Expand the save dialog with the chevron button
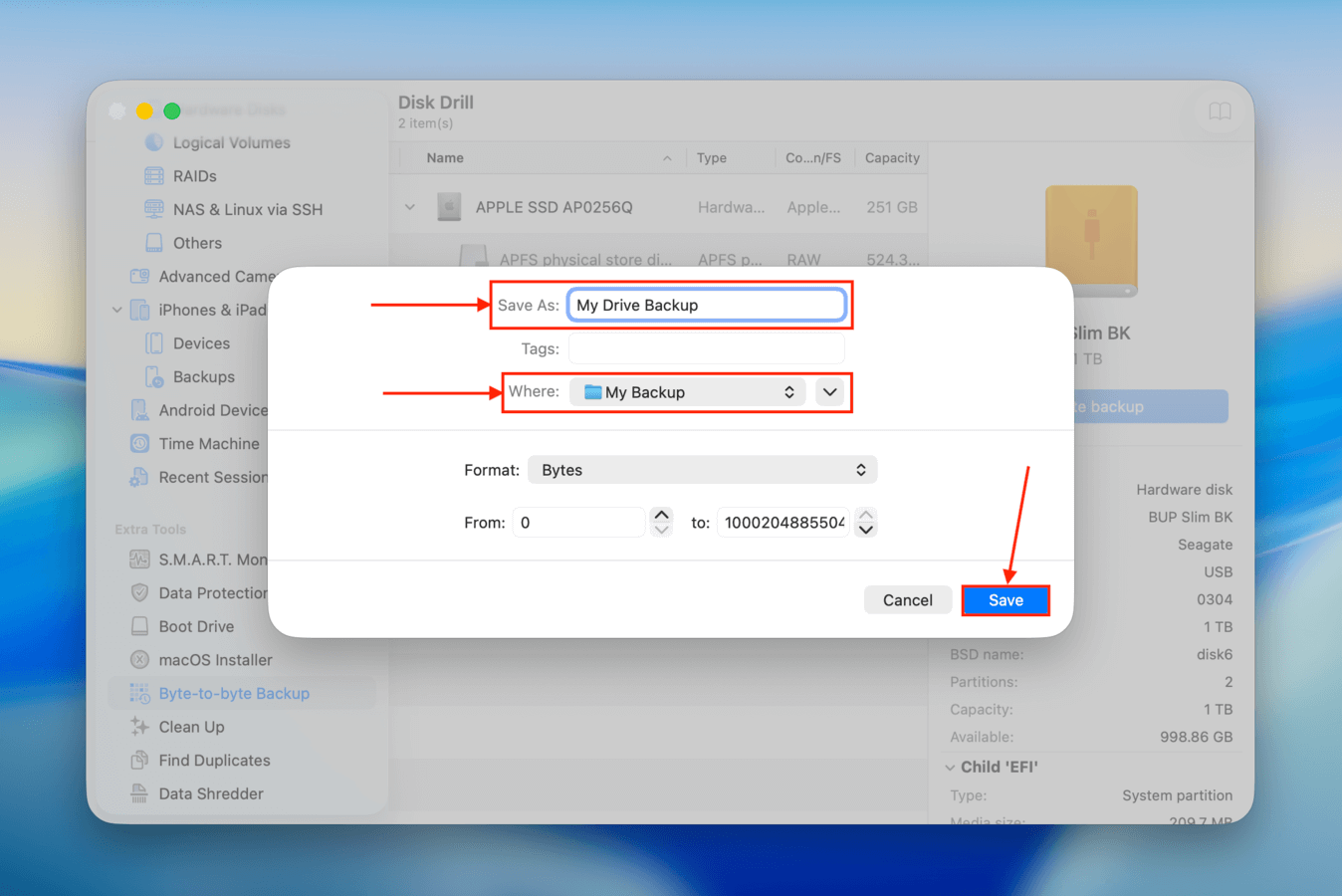 click(x=829, y=391)
